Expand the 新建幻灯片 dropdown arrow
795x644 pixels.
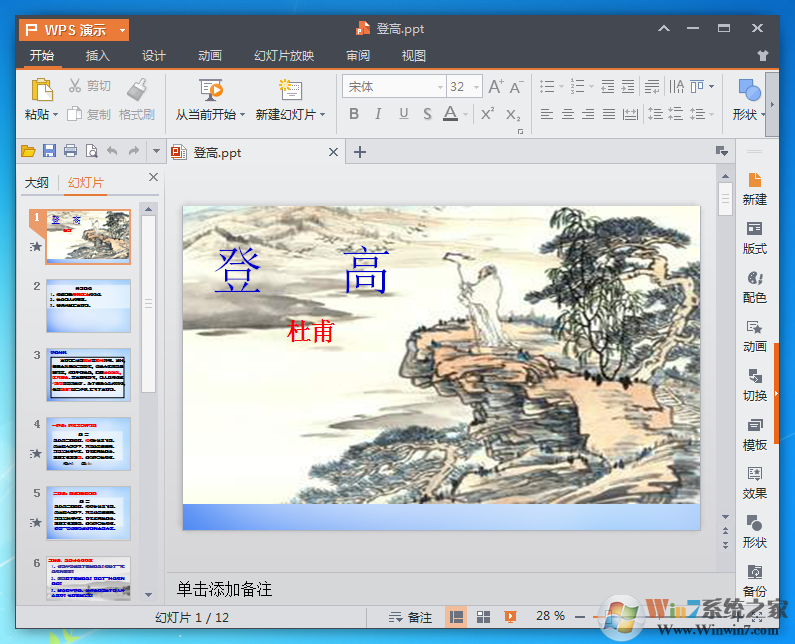point(323,115)
